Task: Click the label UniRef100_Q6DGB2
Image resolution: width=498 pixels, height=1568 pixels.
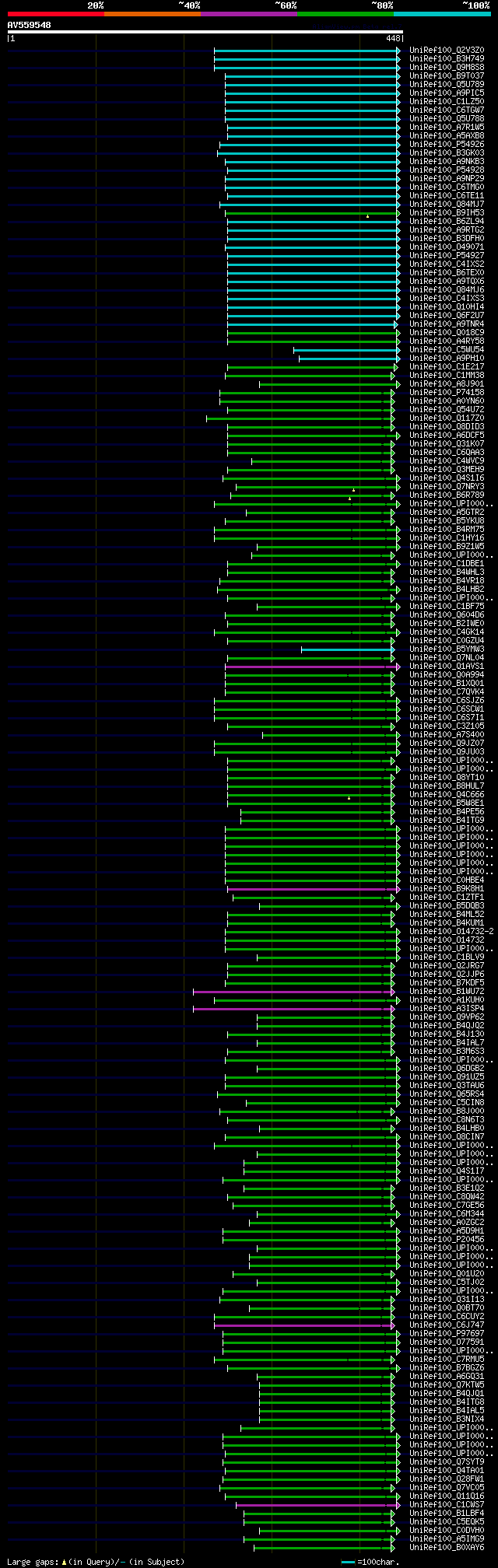Action: [447, 1069]
